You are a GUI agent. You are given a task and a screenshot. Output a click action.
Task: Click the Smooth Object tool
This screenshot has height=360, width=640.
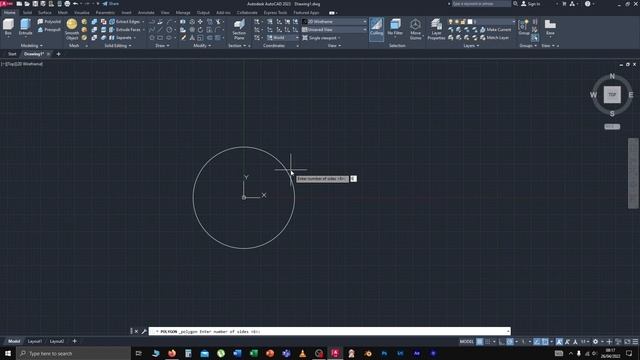click(72, 29)
